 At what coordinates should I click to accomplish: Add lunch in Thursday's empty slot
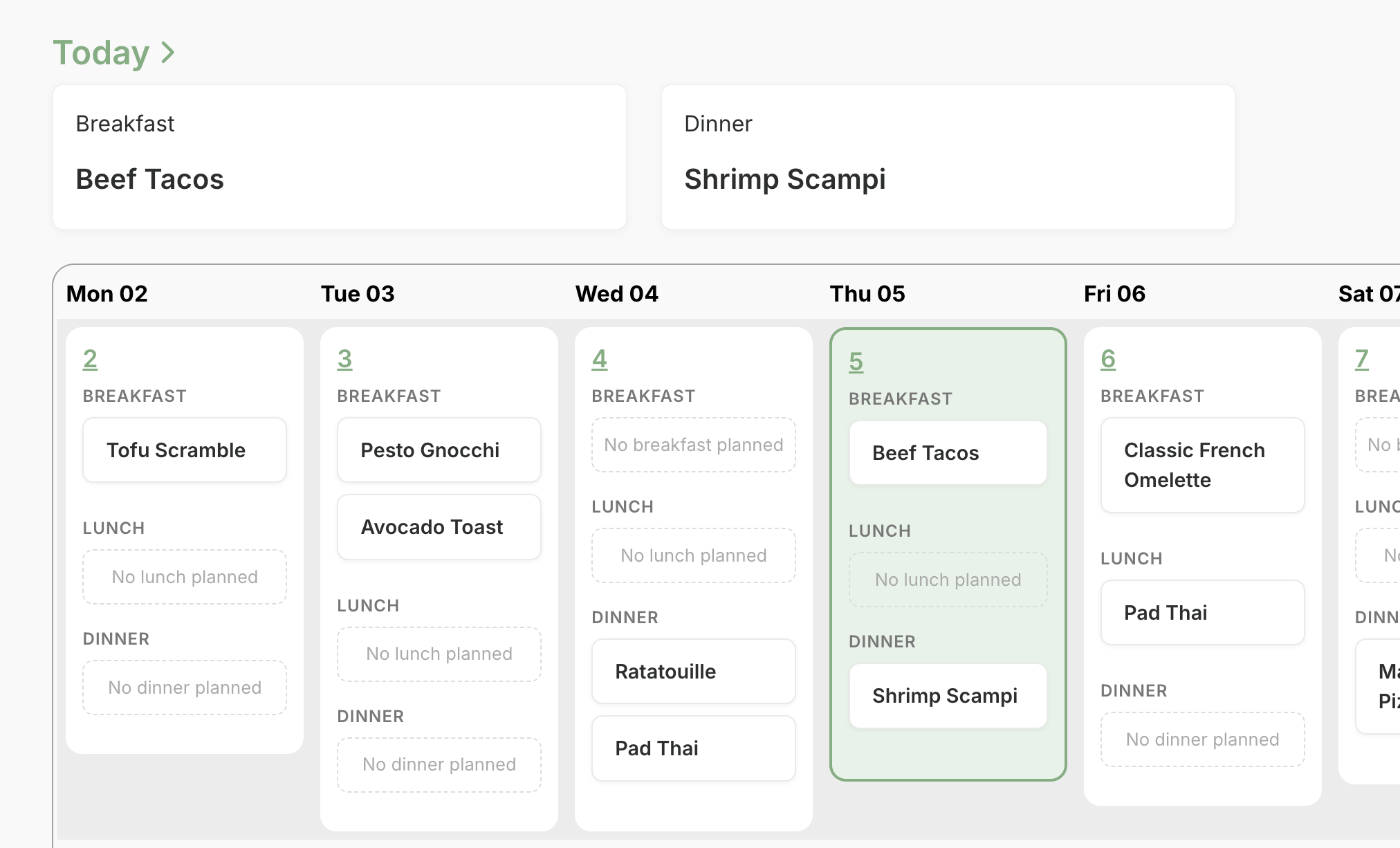pyautogui.click(x=948, y=580)
